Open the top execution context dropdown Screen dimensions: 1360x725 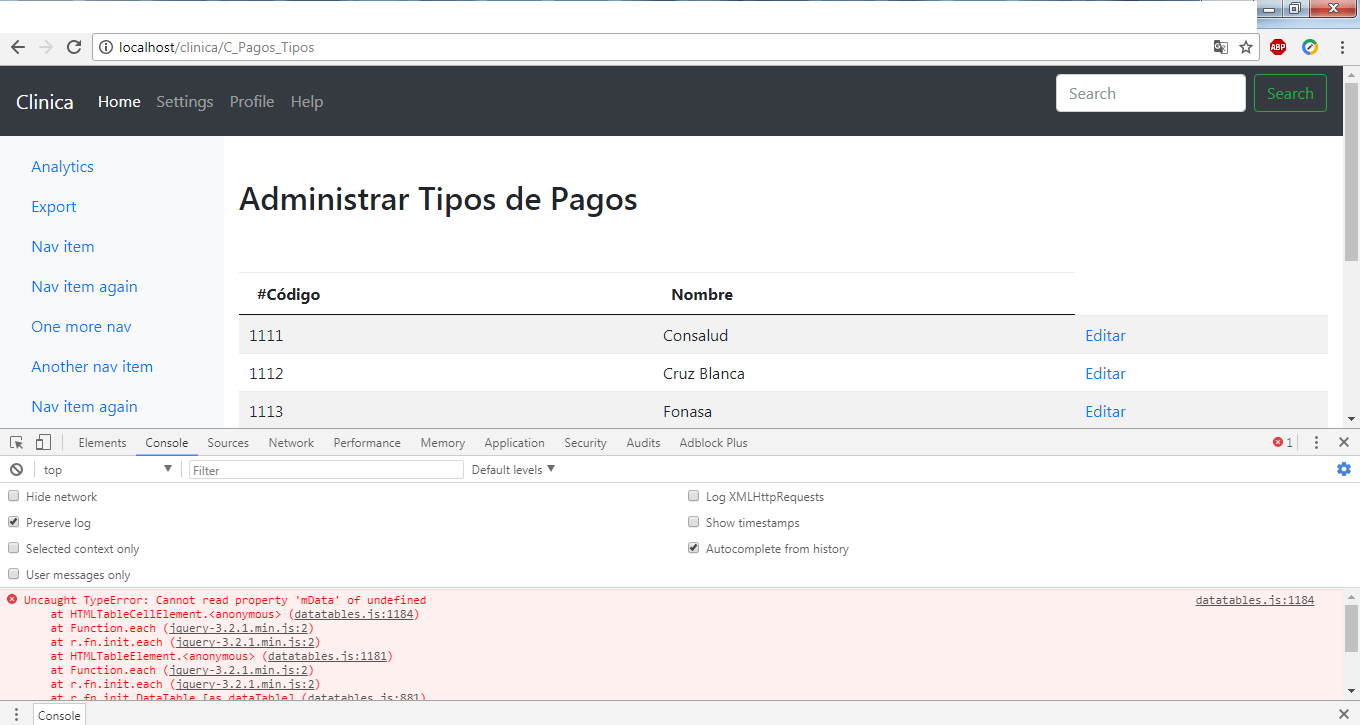coord(107,468)
